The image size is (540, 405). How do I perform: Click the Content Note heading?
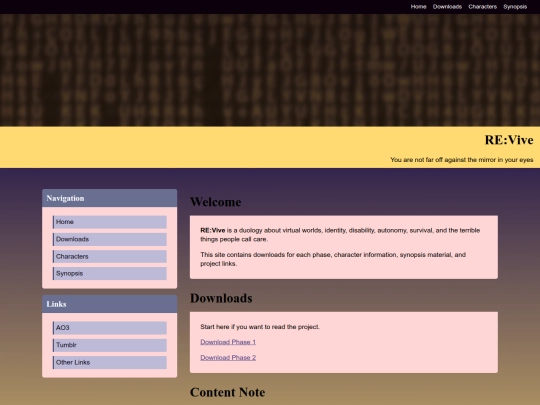tap(227, 392)
